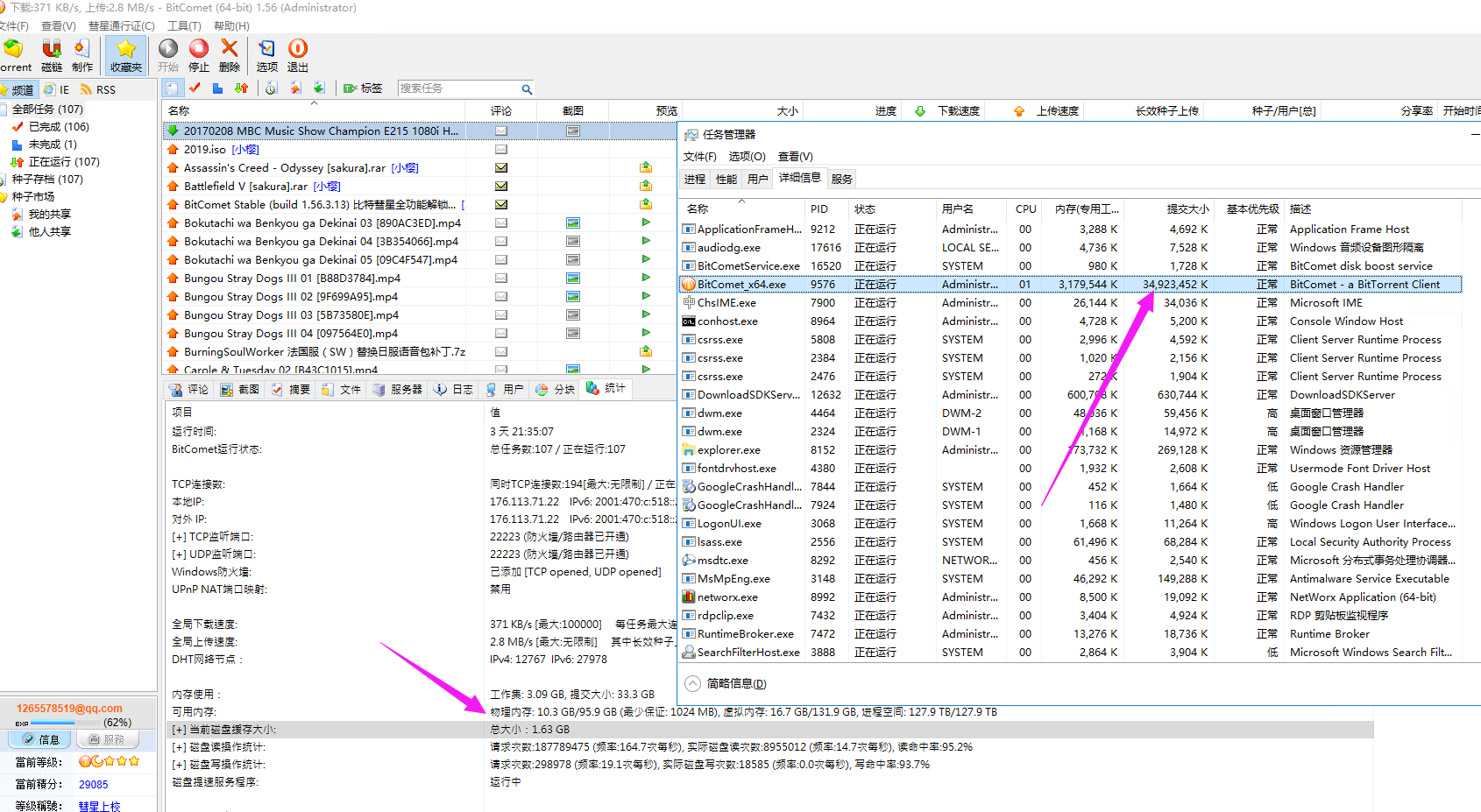
Task: Toggle the all-tasks filter icon beside red checkmark
Action: pyautogui.click(x=172, y=88)
